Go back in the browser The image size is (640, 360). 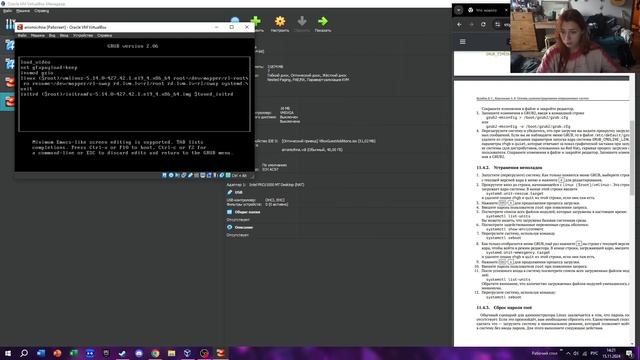pyautogui.click(x=460, y=24)
